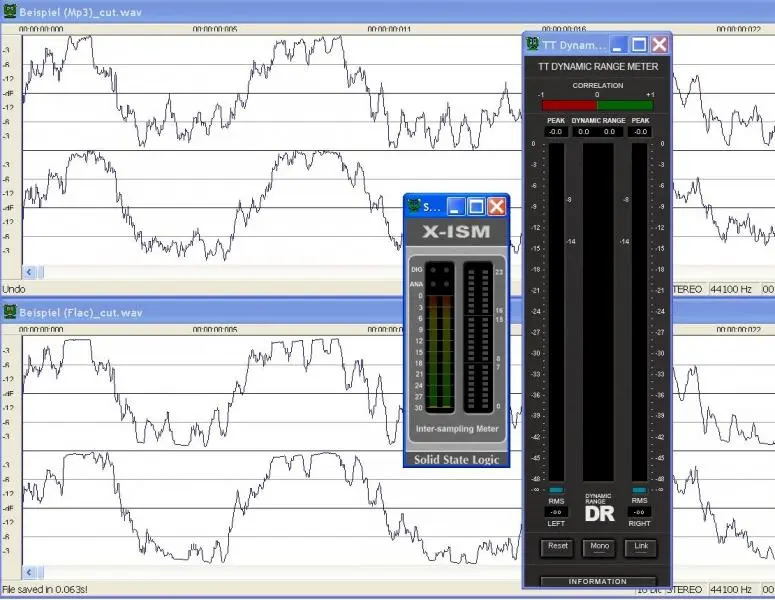Click the left PEAK value readout
This screenshot has width=775, height=600.
pyautogui.click(x=556, y=131)
